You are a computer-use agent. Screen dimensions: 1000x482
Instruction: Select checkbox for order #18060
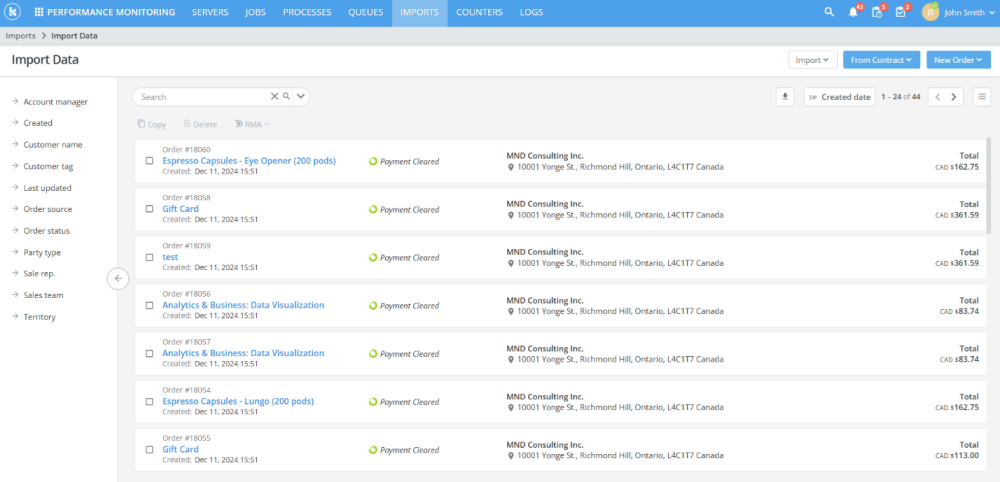(x=149, y=161)
